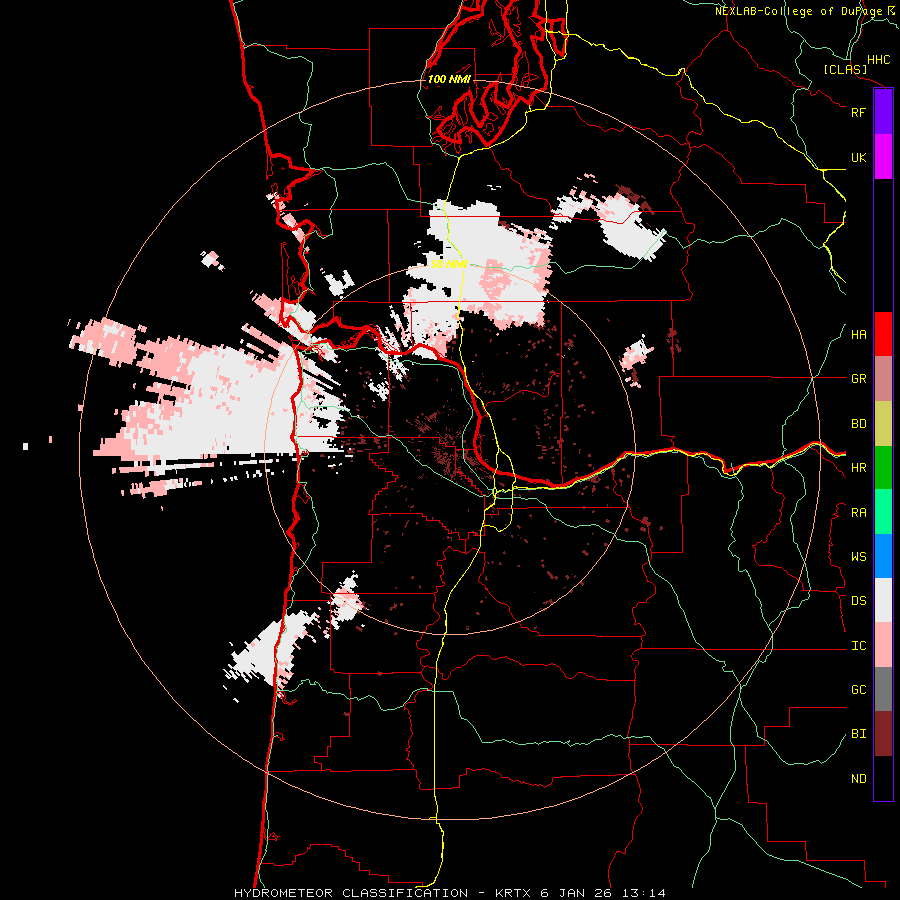Click the NEXLAB-College of DuPage credit

[x=804, y=11]
